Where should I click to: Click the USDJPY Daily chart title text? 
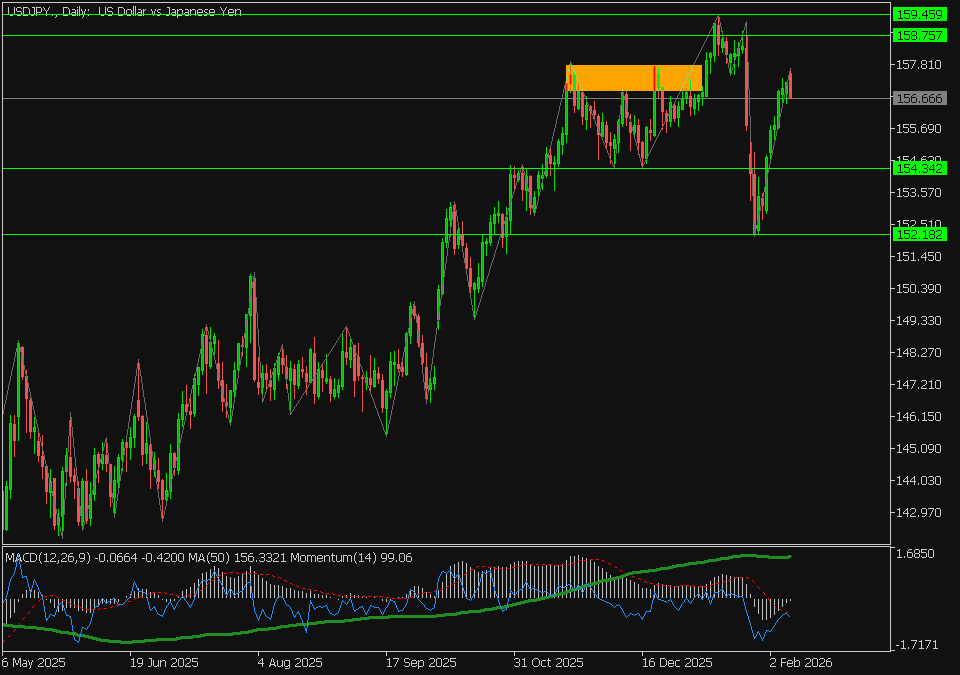[x=124, y=11]
